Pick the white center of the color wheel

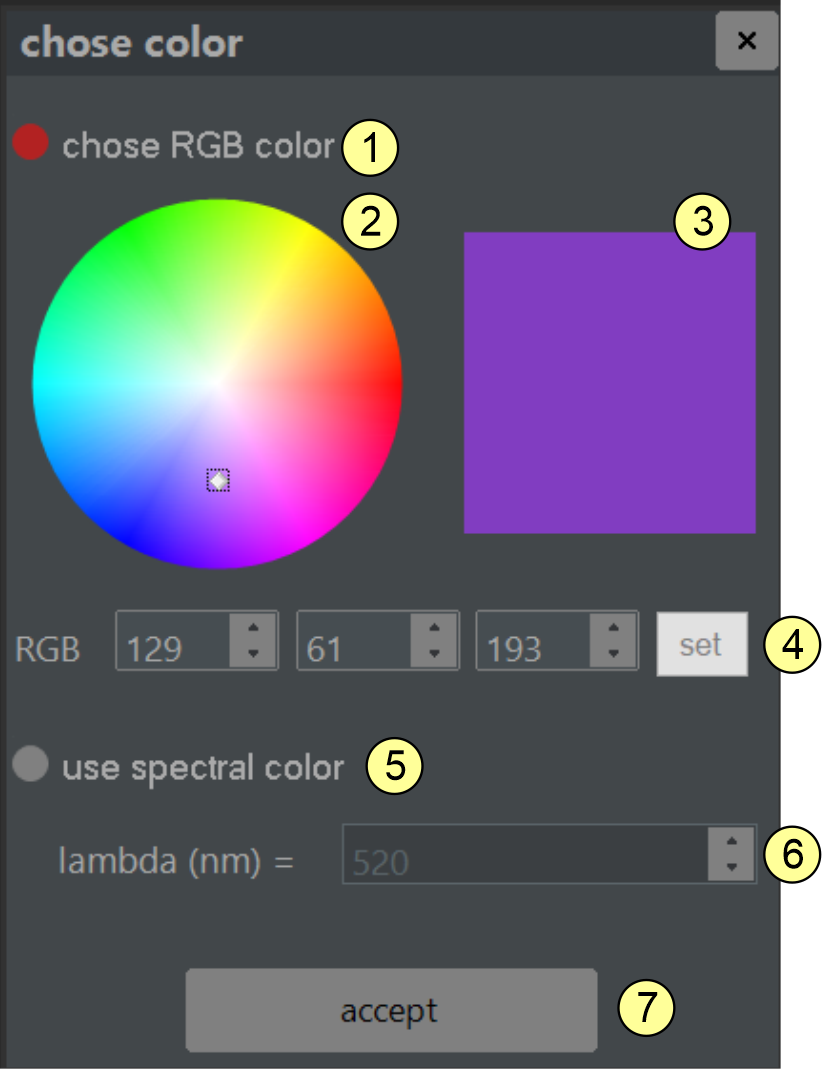218,383
